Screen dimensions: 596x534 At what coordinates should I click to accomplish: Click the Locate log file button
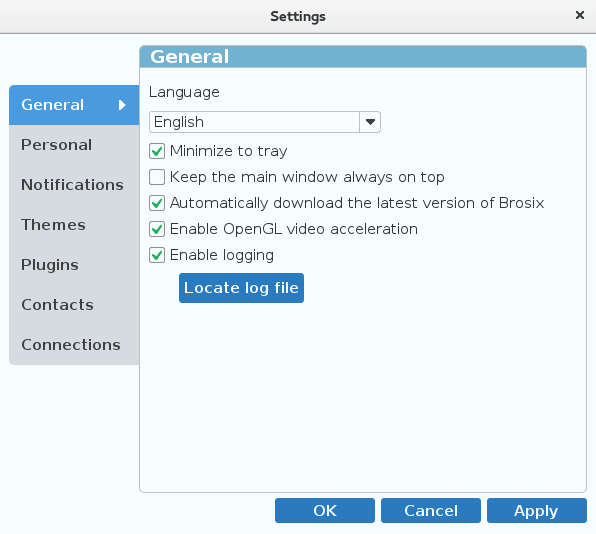click(x=241, y=288)
